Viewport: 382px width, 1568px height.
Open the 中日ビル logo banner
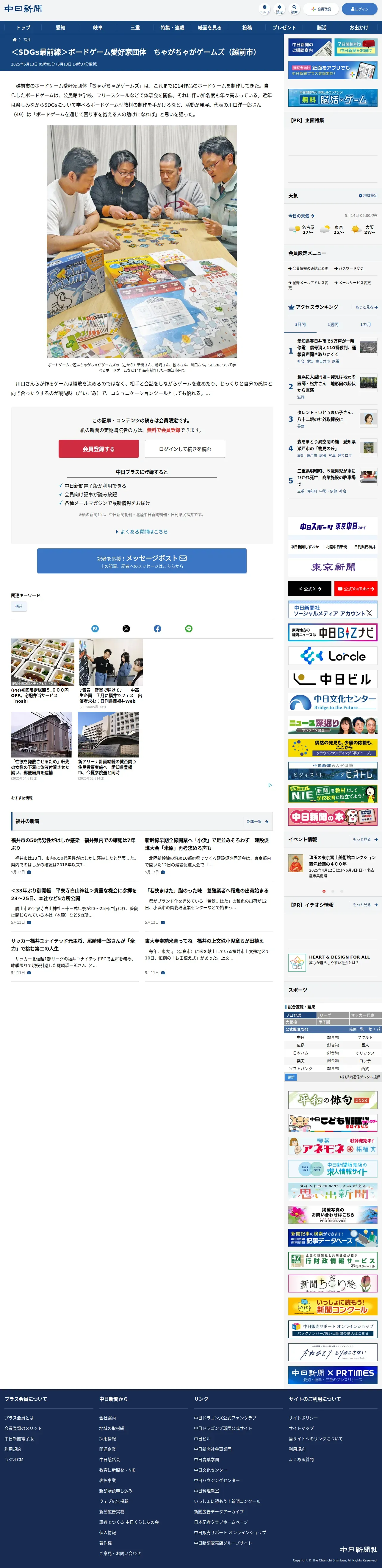333,679
